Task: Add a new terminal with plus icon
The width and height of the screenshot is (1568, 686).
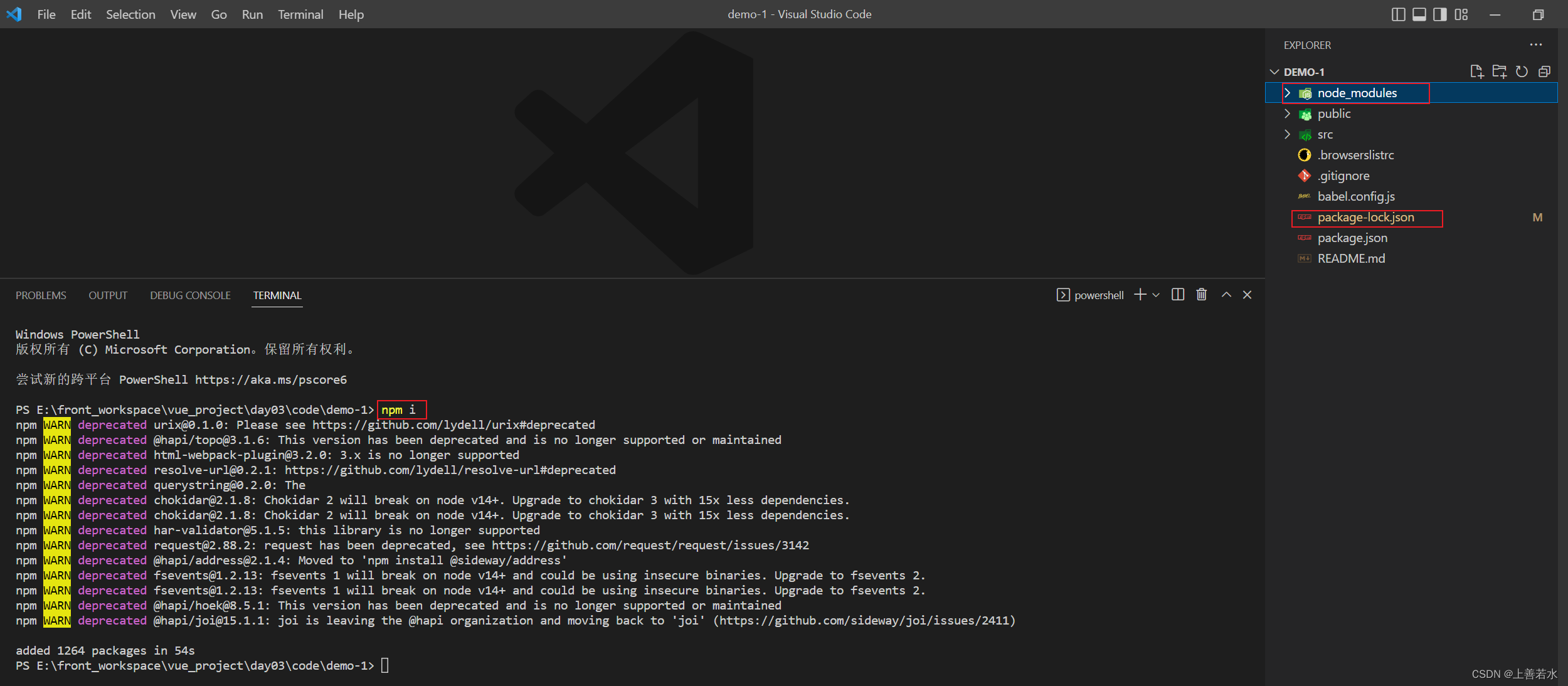Action: pos(1140,295)
